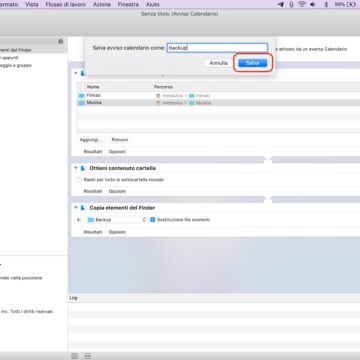Click Risultati under Copia elementi del Finder
The height and width of the screenshot is (360, 360).
(x=93, y=232)
